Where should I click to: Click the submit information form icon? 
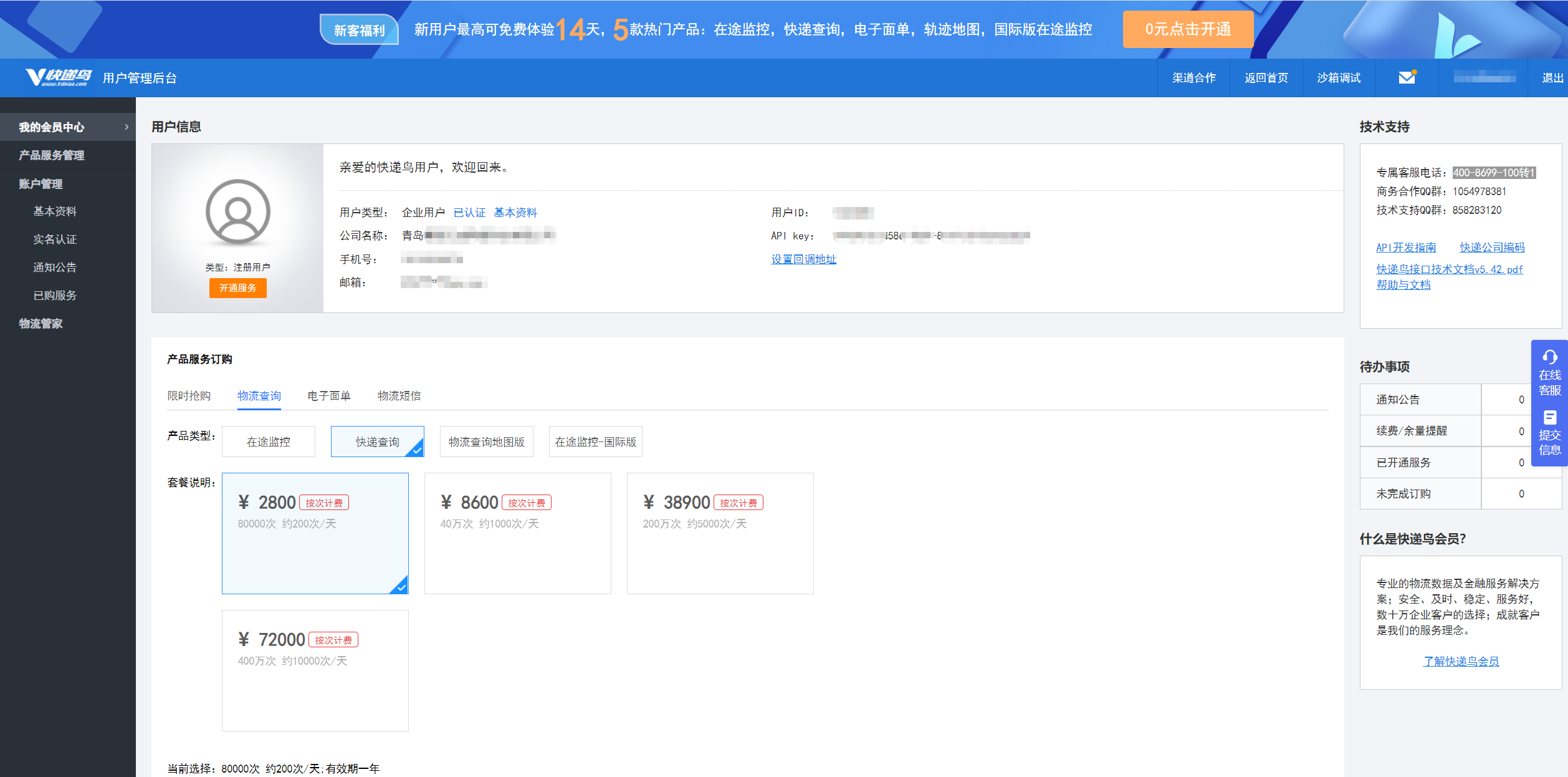(1549, 417)
